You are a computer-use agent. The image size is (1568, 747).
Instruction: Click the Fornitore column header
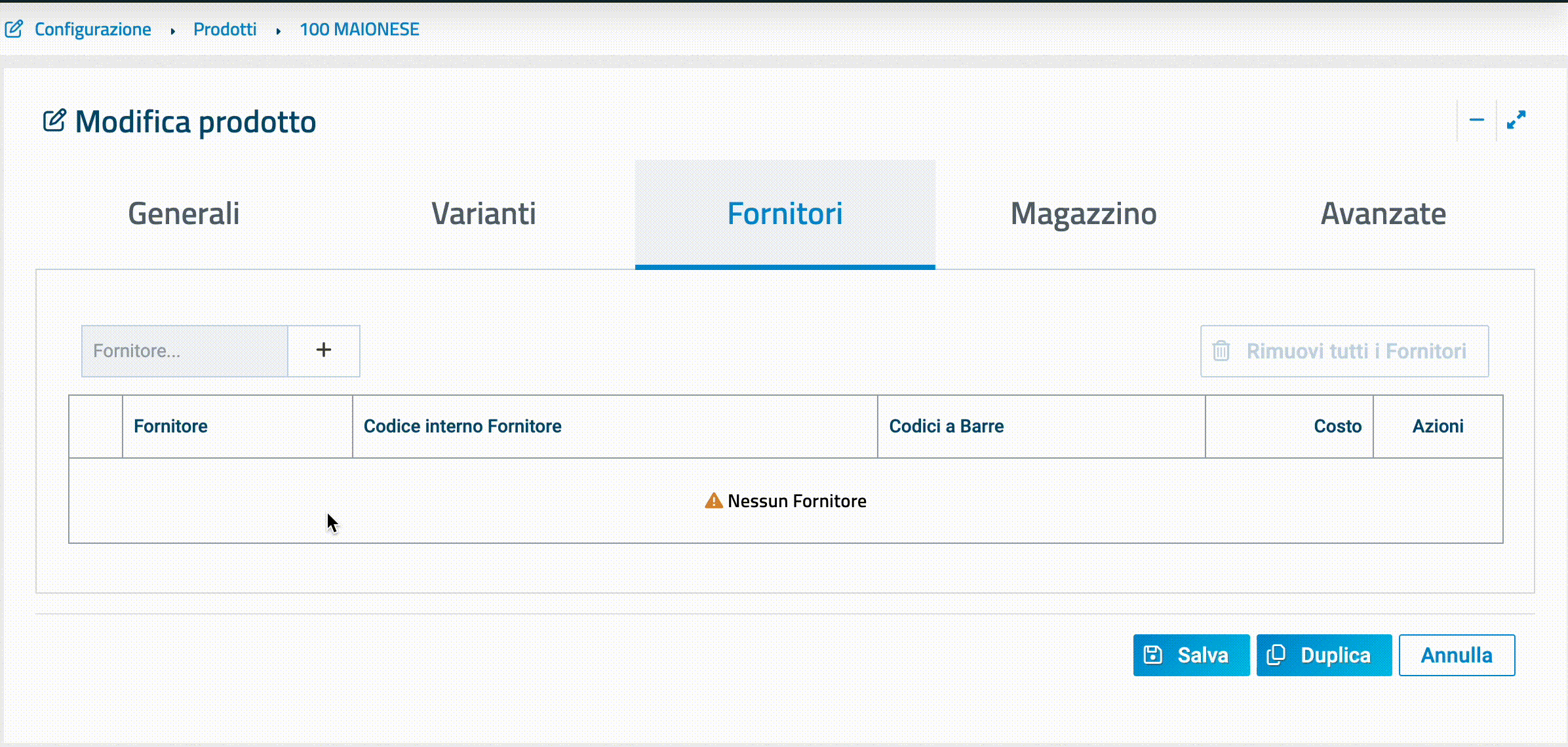(237, 427)
